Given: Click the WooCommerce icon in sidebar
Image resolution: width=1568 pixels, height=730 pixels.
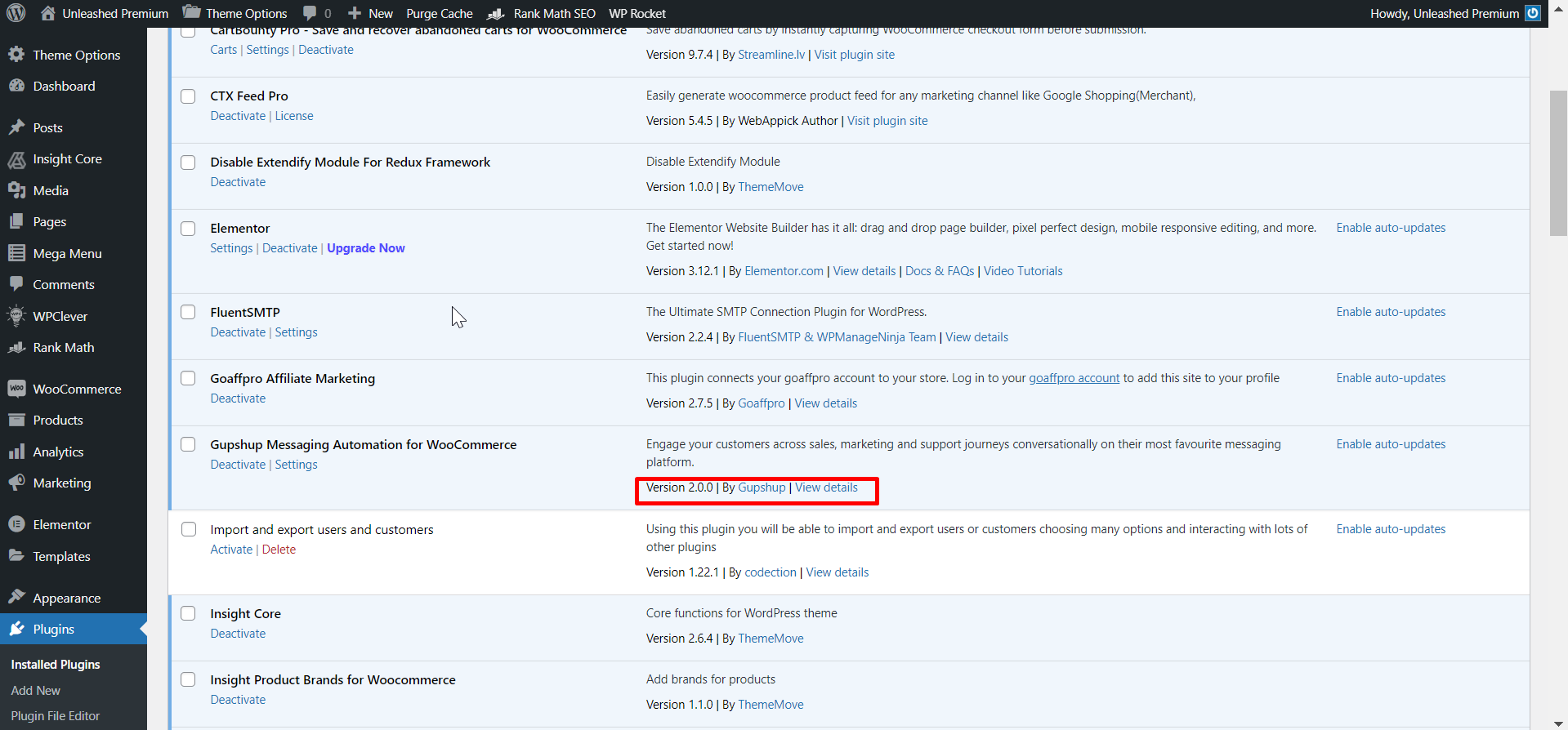Looking at the screenshot, I should pos(16,389).
